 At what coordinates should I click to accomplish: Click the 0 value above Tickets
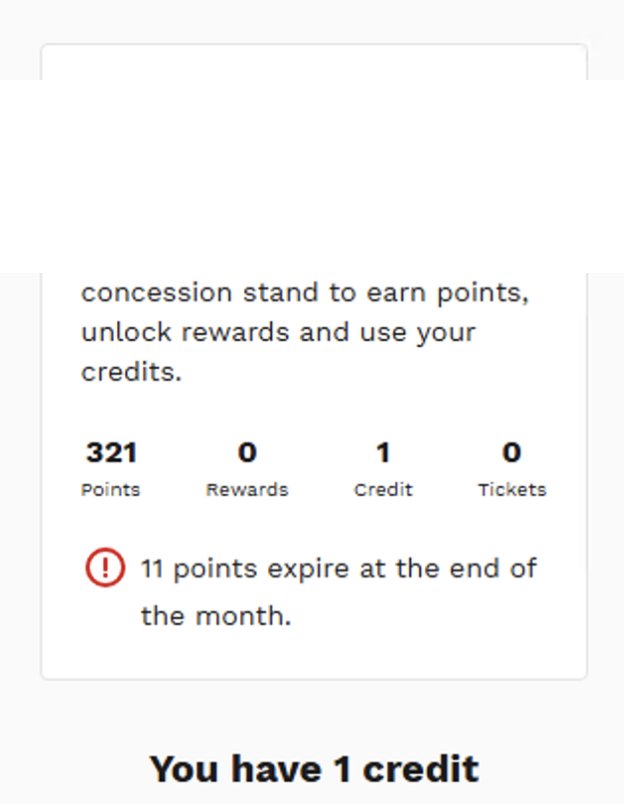[512, 453]
